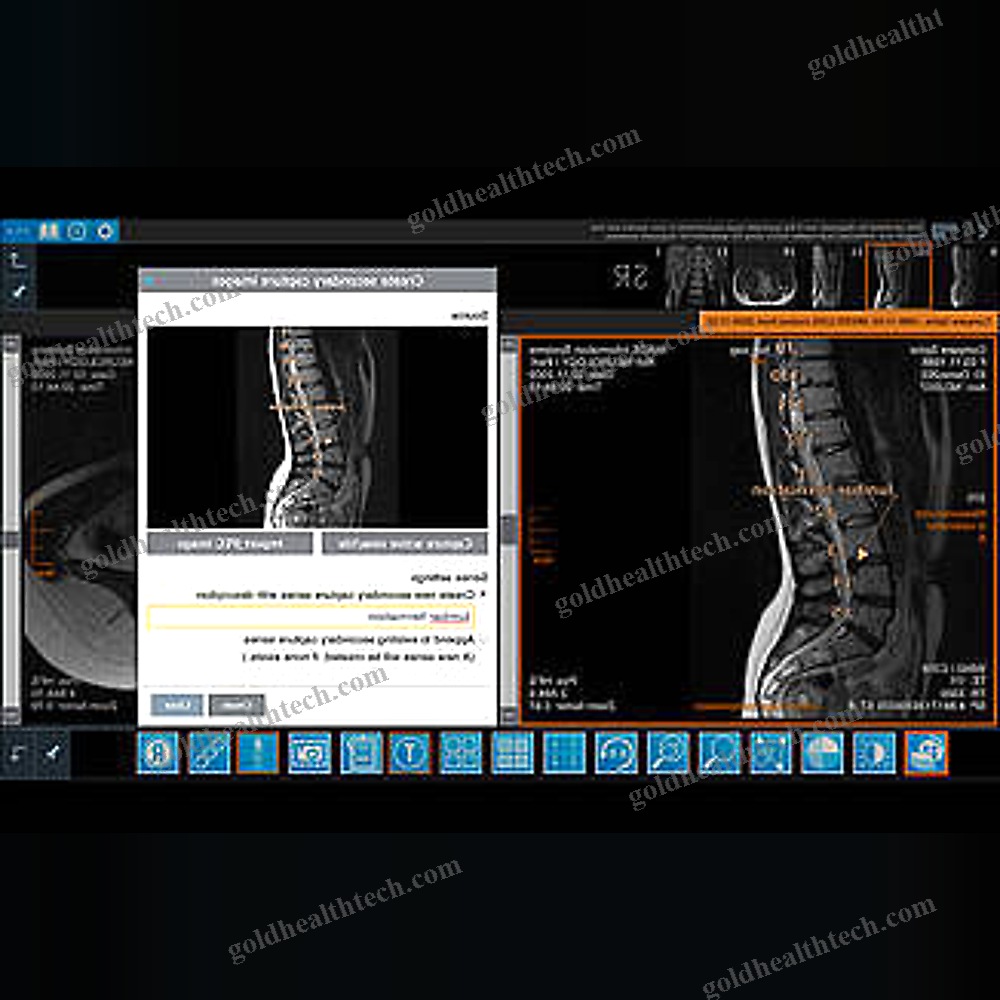Click the wrench icon on the side strip

[x=17, y=292]
